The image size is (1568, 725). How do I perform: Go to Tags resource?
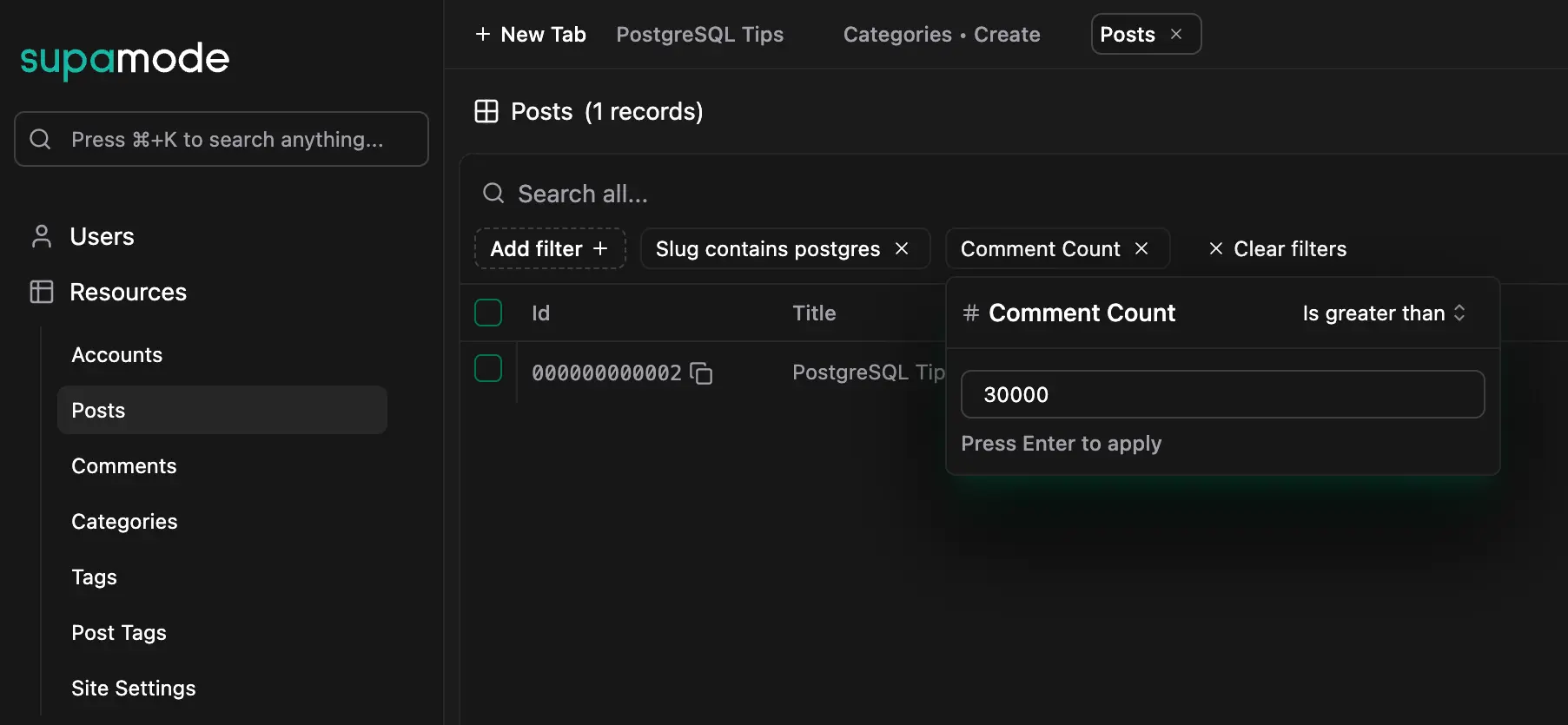pyautogui.click(x=94, y=577)
